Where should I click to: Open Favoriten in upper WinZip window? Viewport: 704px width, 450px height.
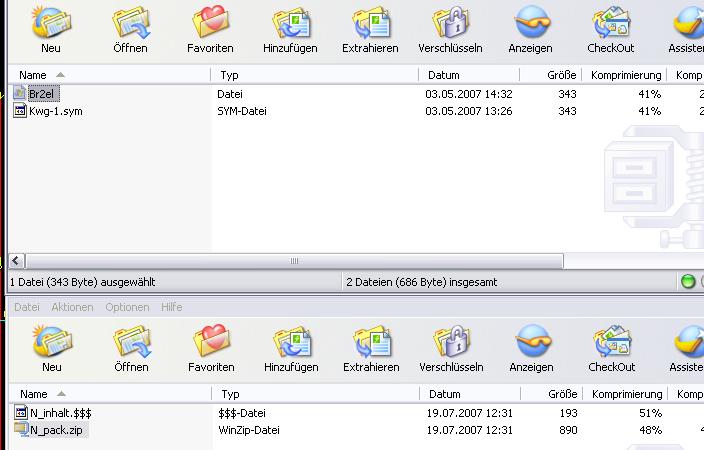pyautogui.click(x=210, y=22)
